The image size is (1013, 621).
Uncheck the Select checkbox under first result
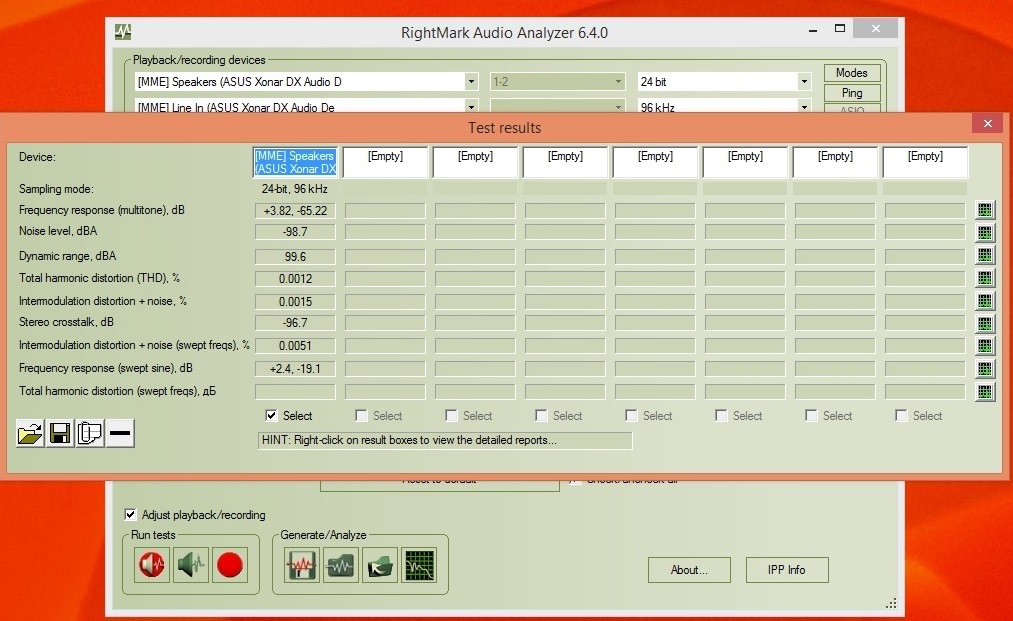point(272,416)
